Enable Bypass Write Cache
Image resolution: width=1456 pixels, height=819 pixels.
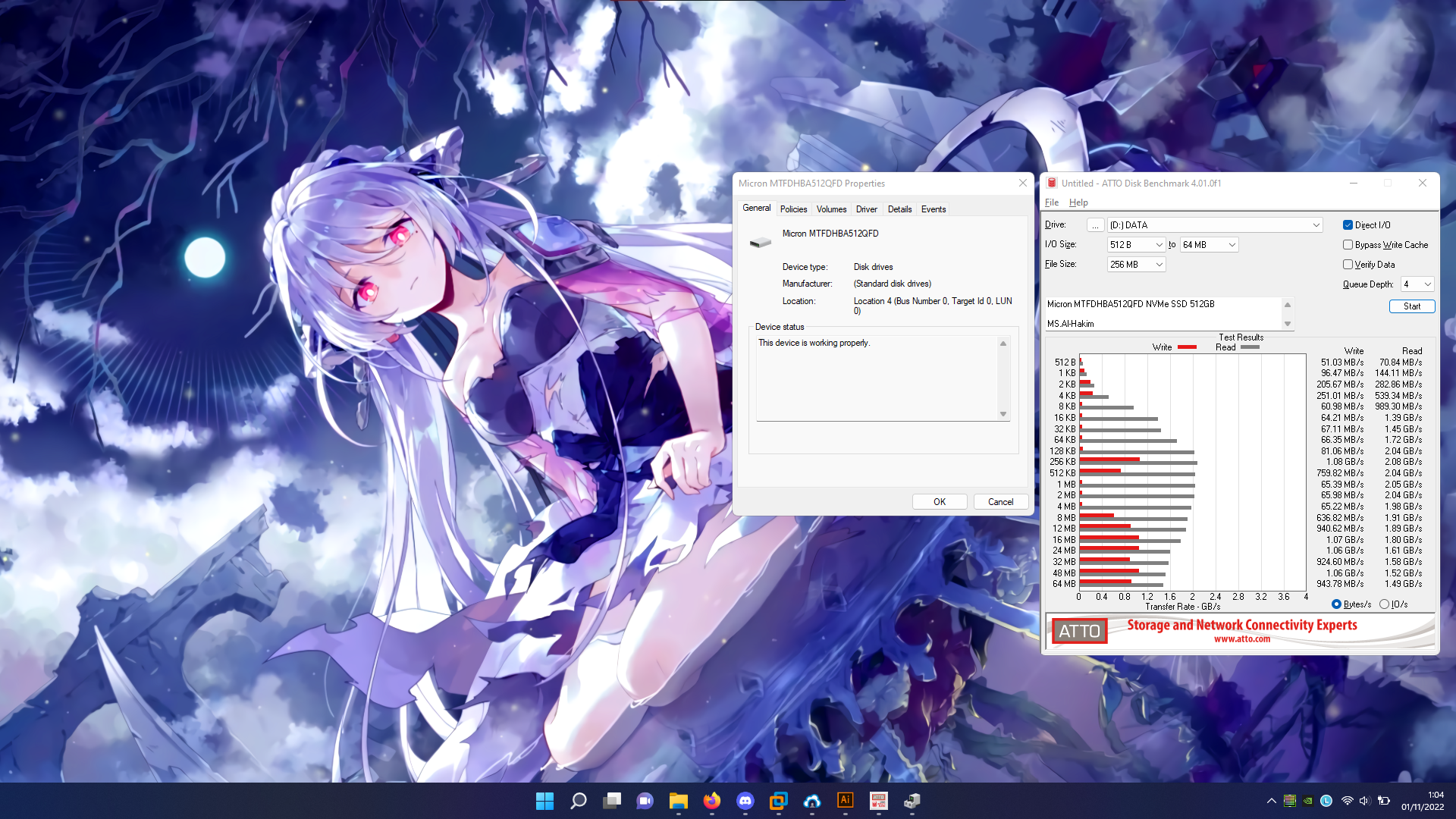(1348, 245)
